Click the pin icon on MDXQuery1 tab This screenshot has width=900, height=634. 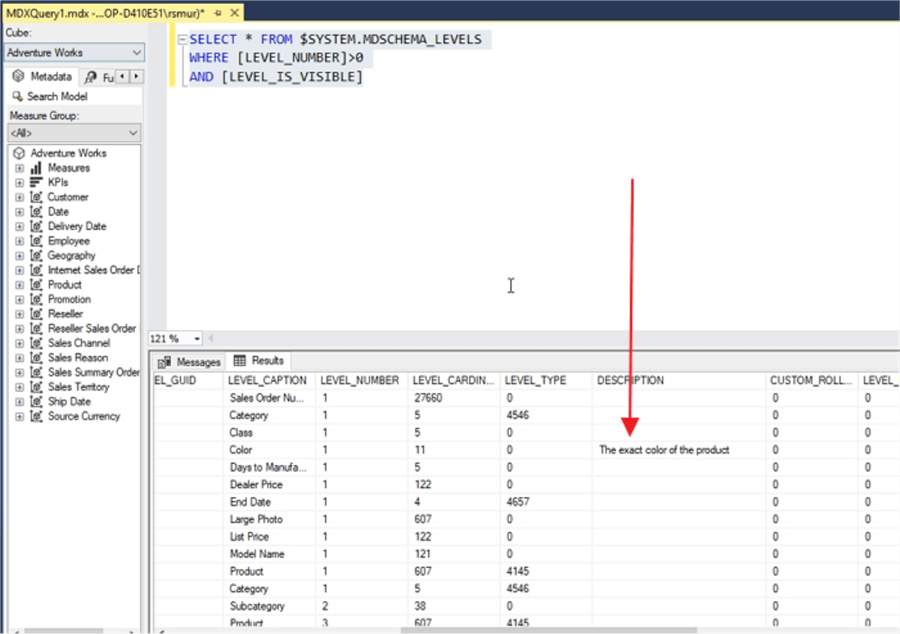click(x=218, y=13)
